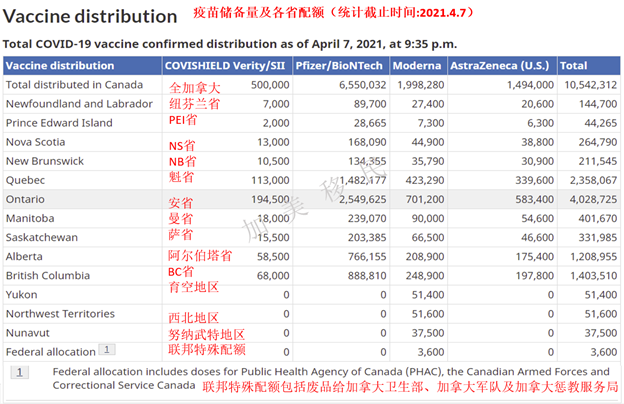Click the footnote marker 1 before the note text
Screen dimensions: 624x404
coord(20,373)
